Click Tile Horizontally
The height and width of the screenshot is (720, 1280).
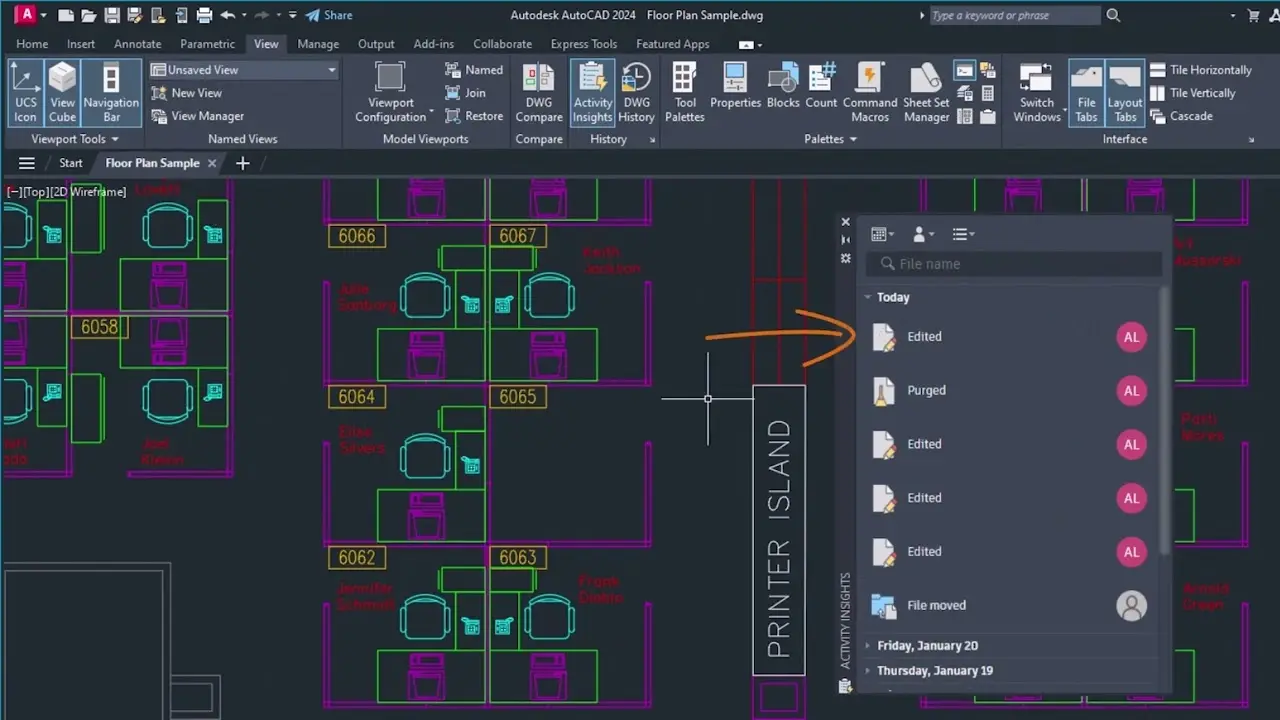(x=1201, y=70)
